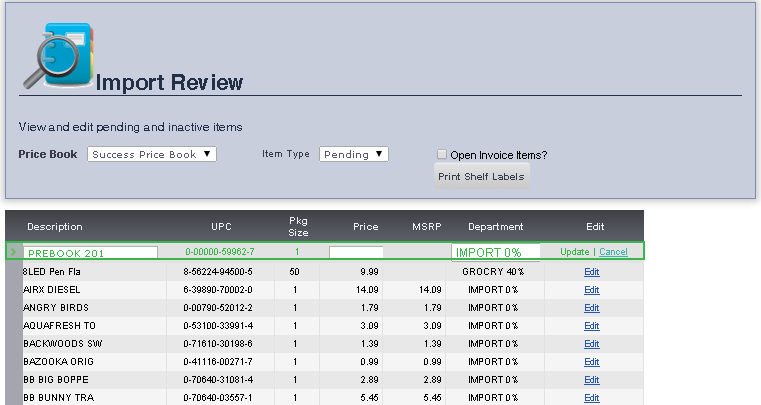Edit the BB BIG BOPPE item
Screen dimensions: 761x405
(x=592, y=380)
